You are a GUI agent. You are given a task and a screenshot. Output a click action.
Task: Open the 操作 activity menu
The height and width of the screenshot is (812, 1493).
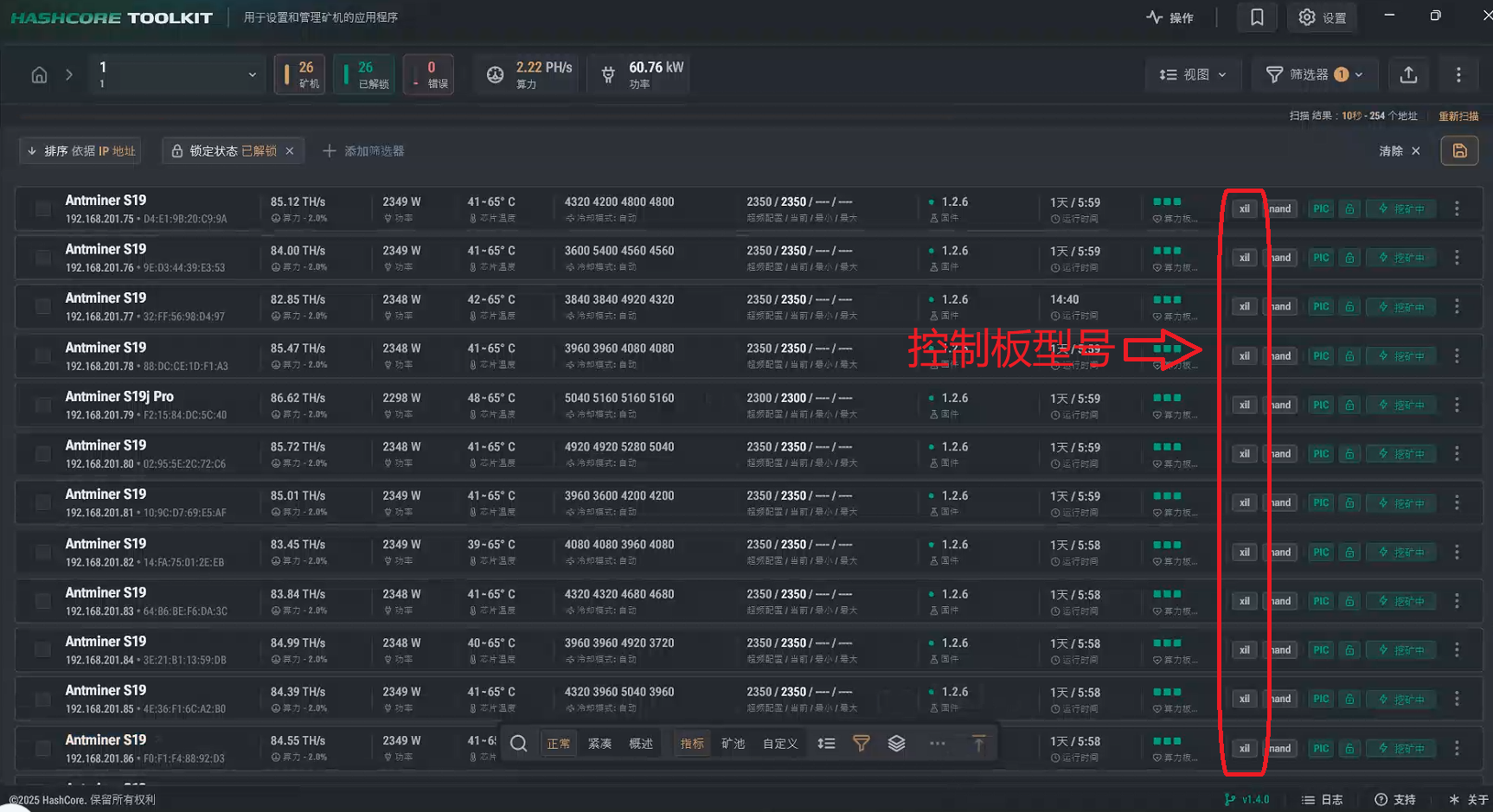[1169, 17]
